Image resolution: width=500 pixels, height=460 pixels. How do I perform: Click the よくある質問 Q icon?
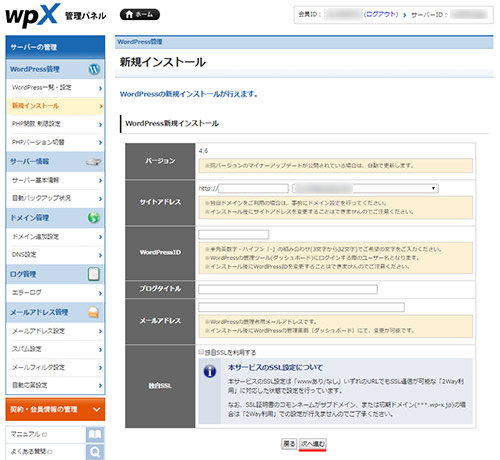95,452
